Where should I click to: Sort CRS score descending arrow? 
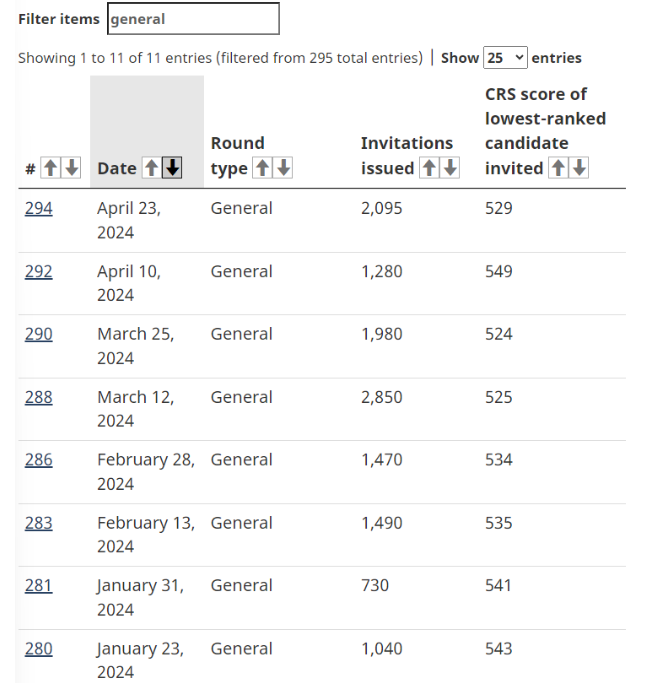click(579, 169)
